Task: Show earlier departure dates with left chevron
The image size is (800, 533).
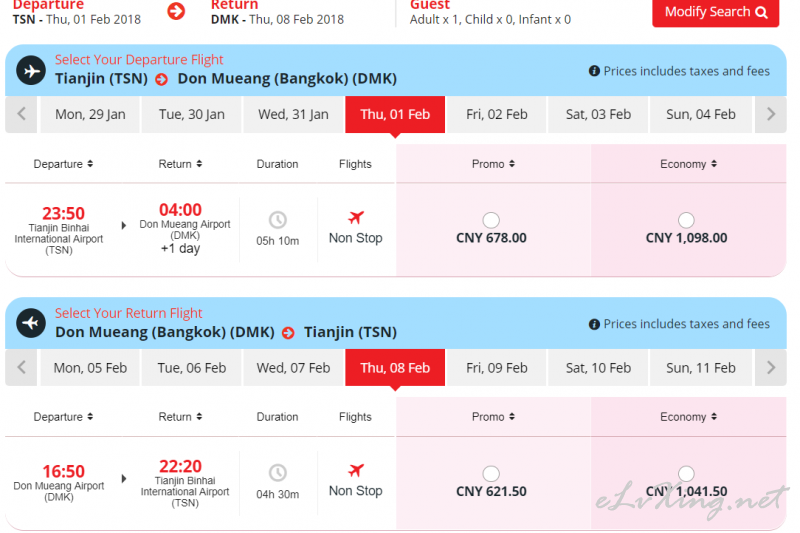Action: coord(21,114)
